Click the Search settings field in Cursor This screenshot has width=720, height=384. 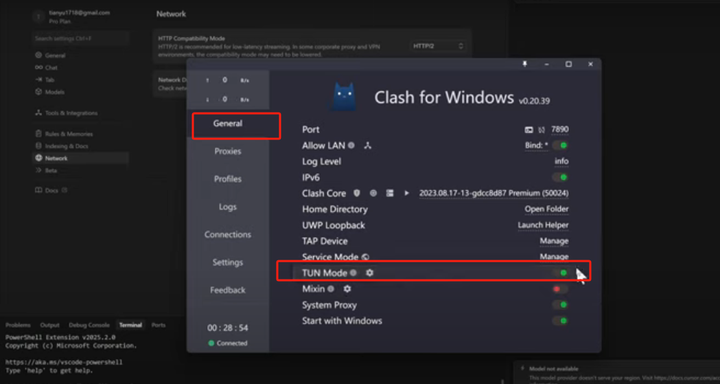[x=80, y=39]
